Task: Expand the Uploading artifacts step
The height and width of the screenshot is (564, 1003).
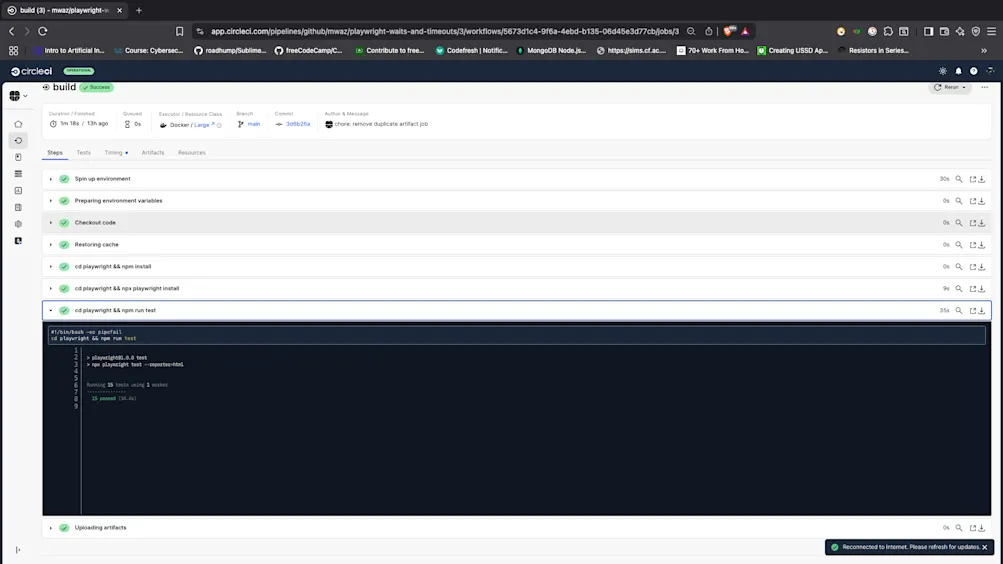Action: coord(51,528)
